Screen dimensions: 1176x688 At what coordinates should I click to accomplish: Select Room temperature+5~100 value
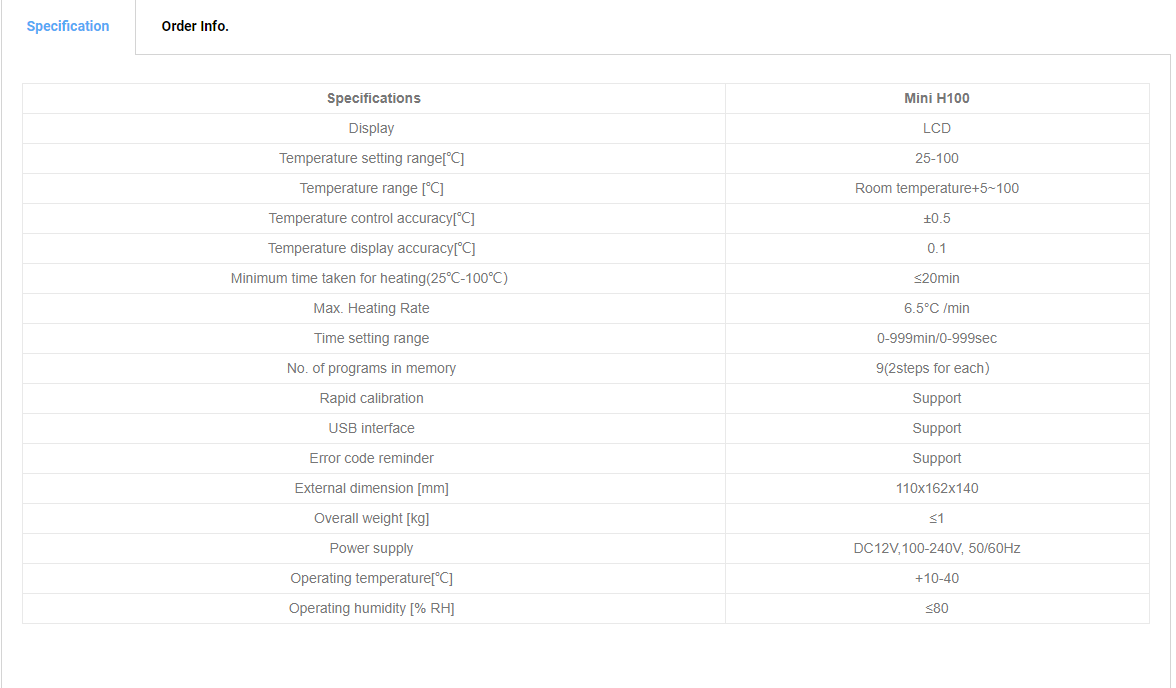[x=937, y=188]
